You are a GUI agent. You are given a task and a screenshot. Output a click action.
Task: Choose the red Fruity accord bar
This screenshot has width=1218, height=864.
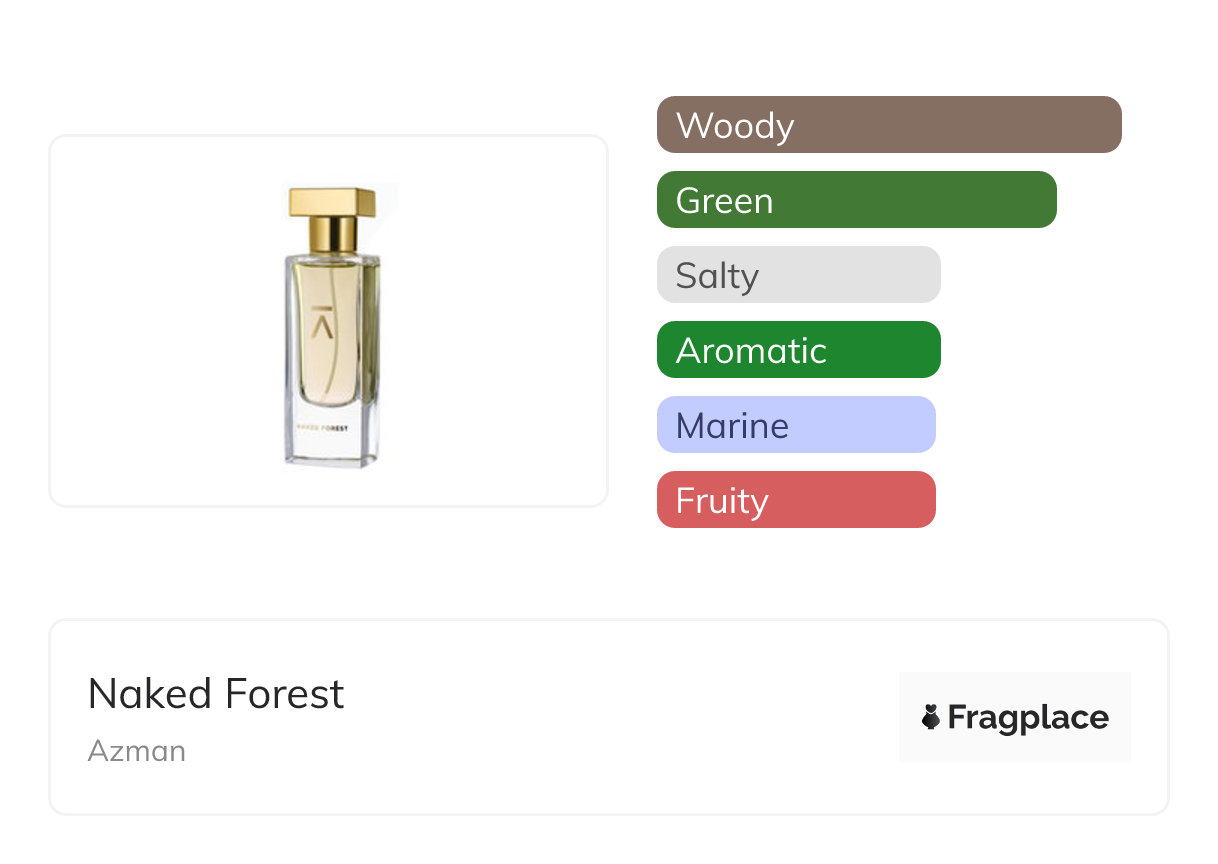[796, 500]
